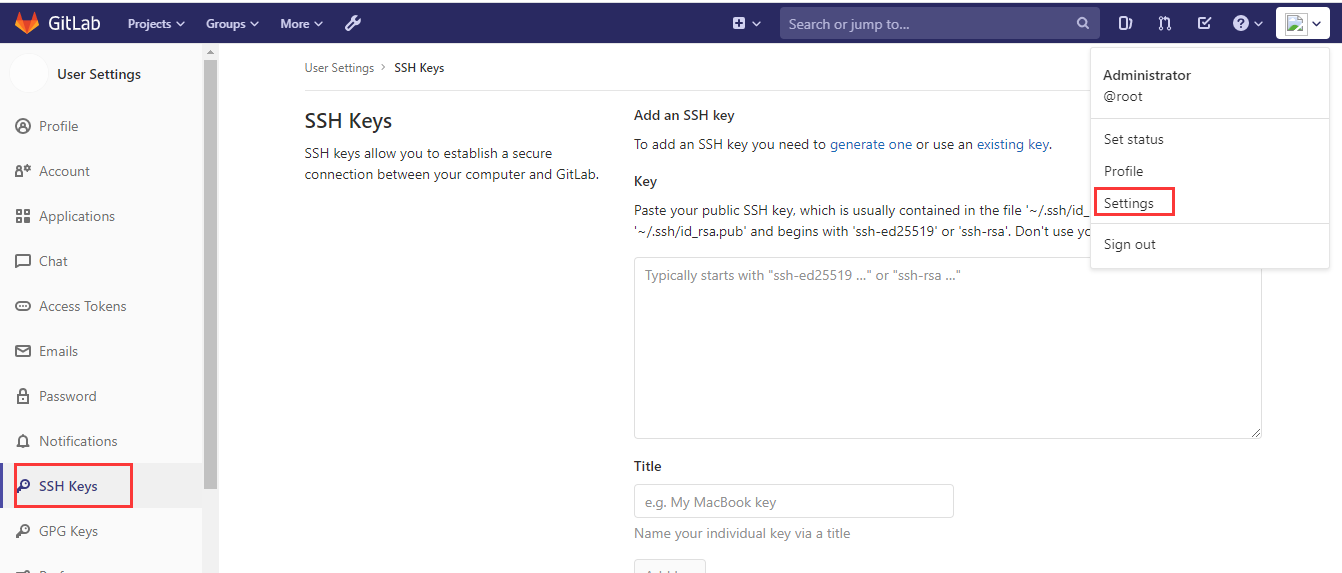The image size is (1342, 573).
Task: Click the GPG Keys key icon
Action: click(x=23, y=531)
